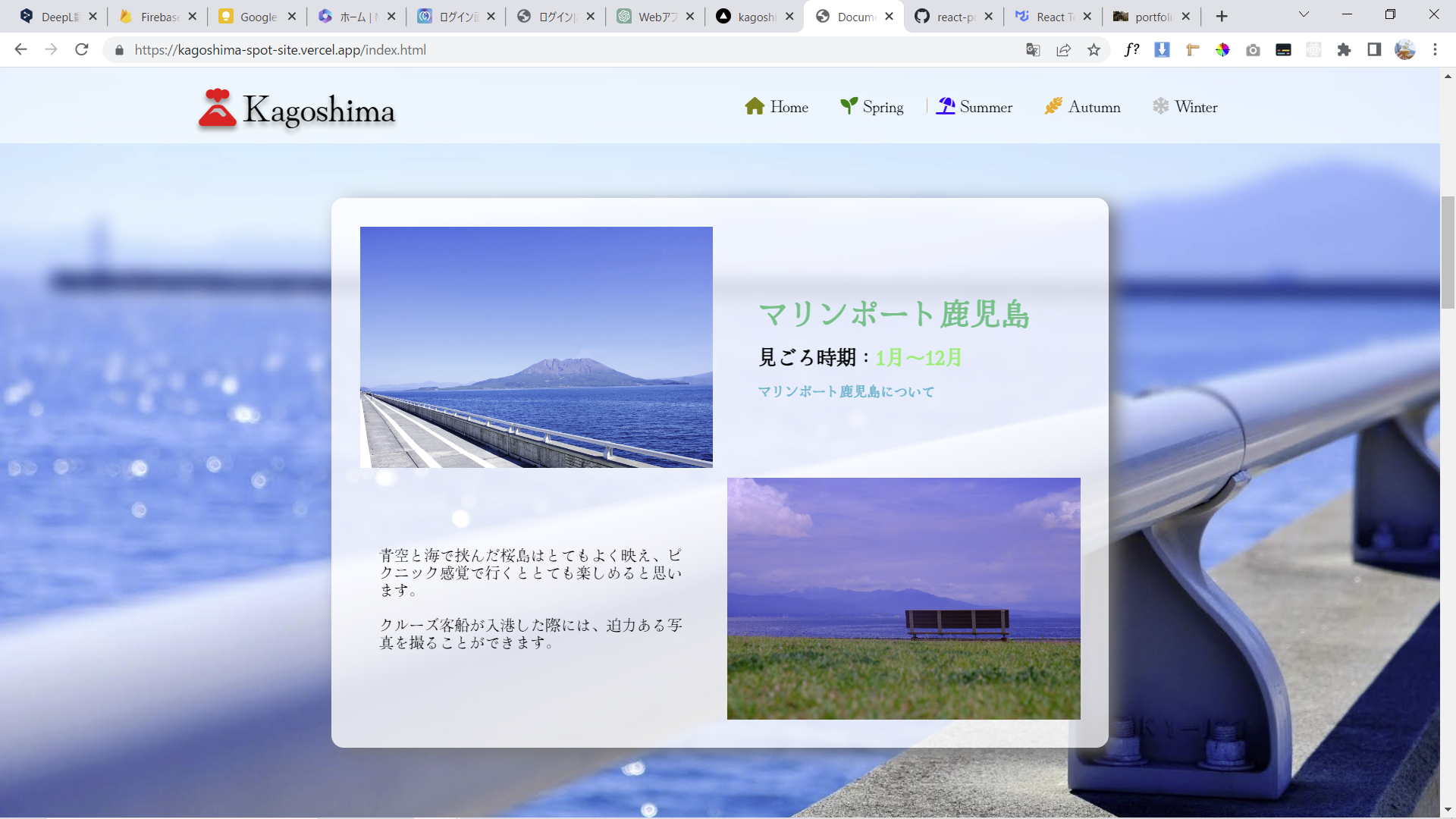The height and width of the screenshot is (819, 1456).
Task: Click the f? font finder extension icon
Action: tap(1131, 50)
